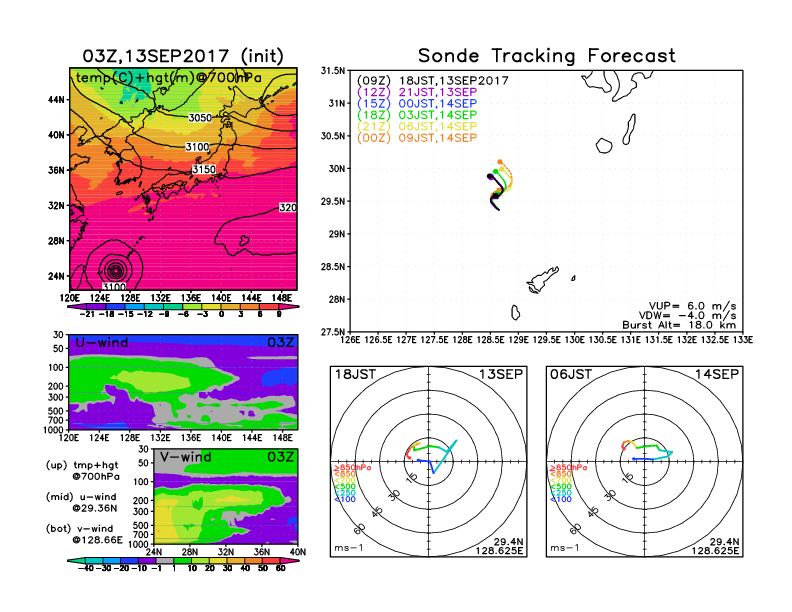Click the "44N" label on the 700hPa map

57,100
